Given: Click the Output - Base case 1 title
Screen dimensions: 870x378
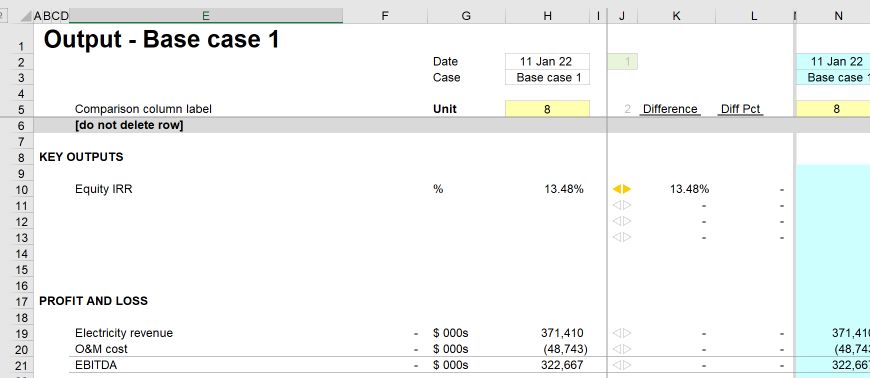Looking at the screenshot, I should pos(161,40).
